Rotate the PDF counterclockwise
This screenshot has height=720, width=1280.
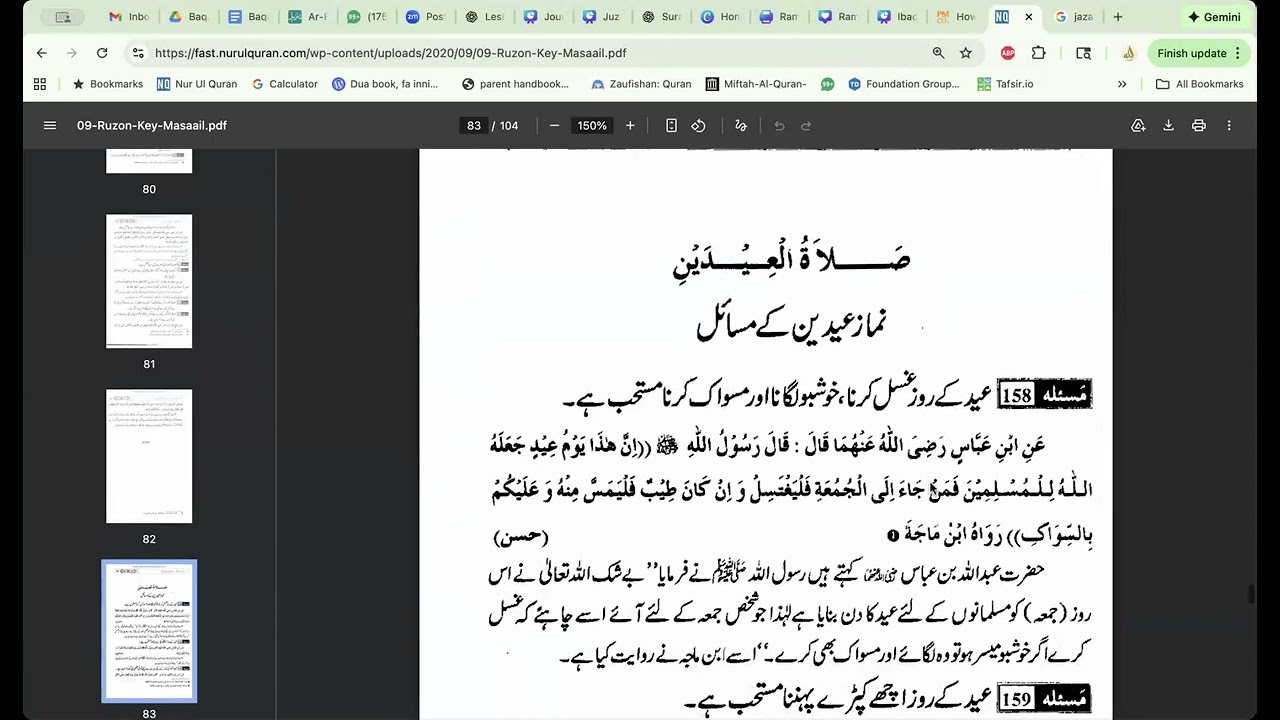pos(698,125)
